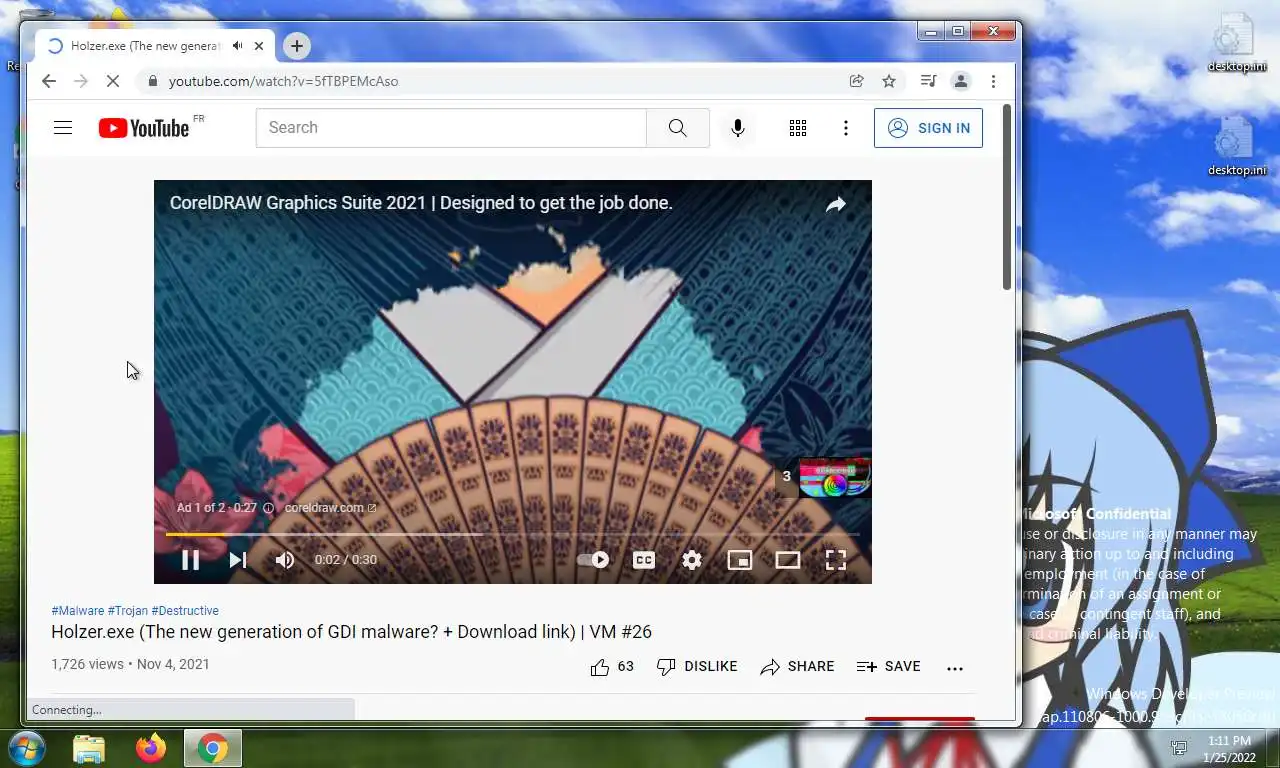This screenshot has width=1280, height=768.
Task: Click the SIGN IN button
Action: click(x=928, y=128)
